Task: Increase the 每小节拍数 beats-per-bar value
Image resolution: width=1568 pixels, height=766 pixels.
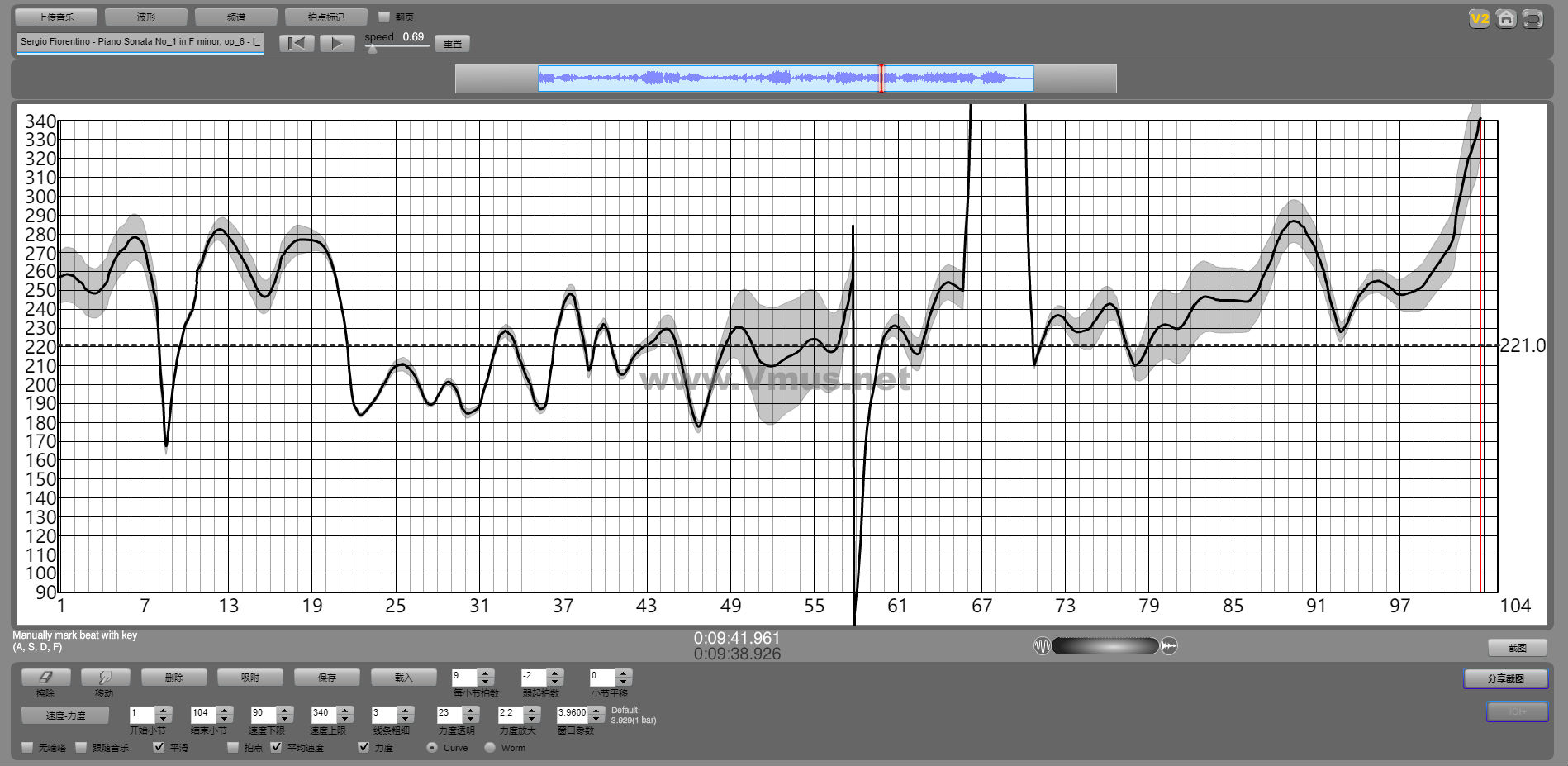Action: coord(486,673)
